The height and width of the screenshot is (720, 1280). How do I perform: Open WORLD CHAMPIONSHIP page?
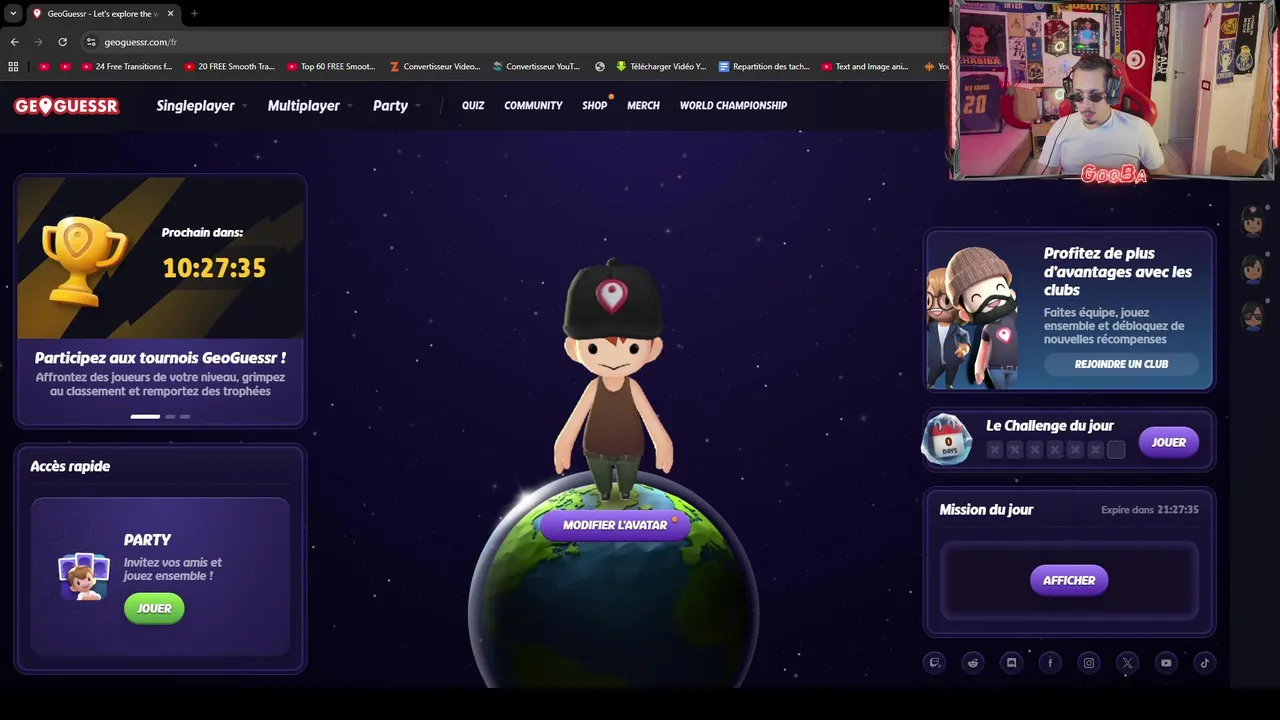[733, 106]
